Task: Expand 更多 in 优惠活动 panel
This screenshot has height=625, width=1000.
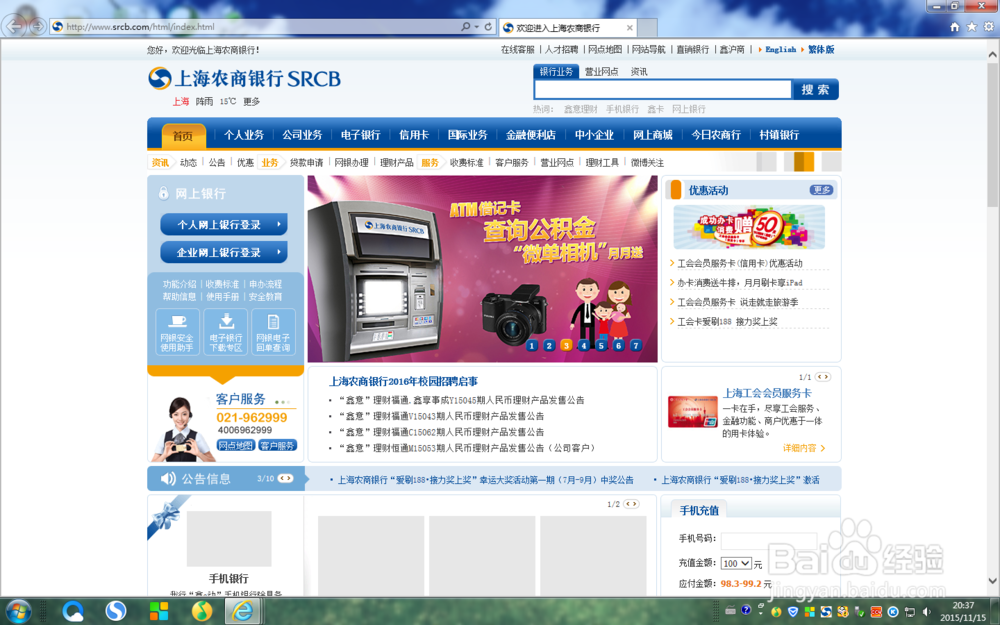Action: click(821, 190)
